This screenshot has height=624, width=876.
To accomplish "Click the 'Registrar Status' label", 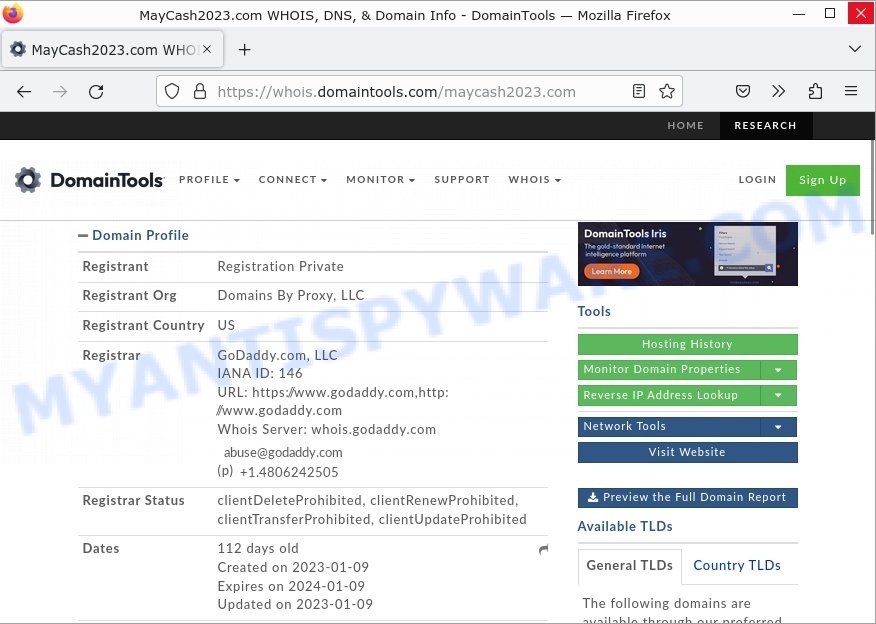I will point(133,501).
